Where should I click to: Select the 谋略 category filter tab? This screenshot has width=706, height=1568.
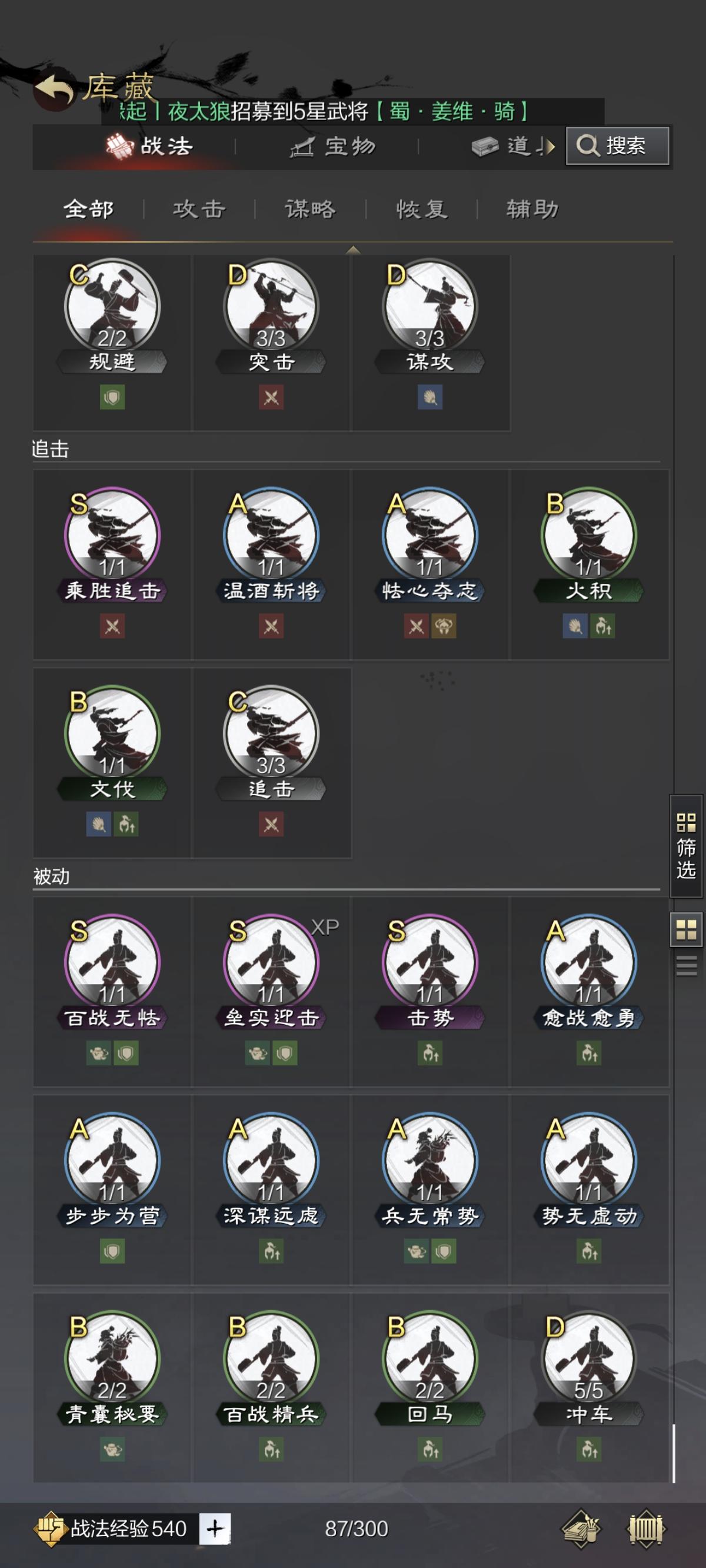[311, 209]
